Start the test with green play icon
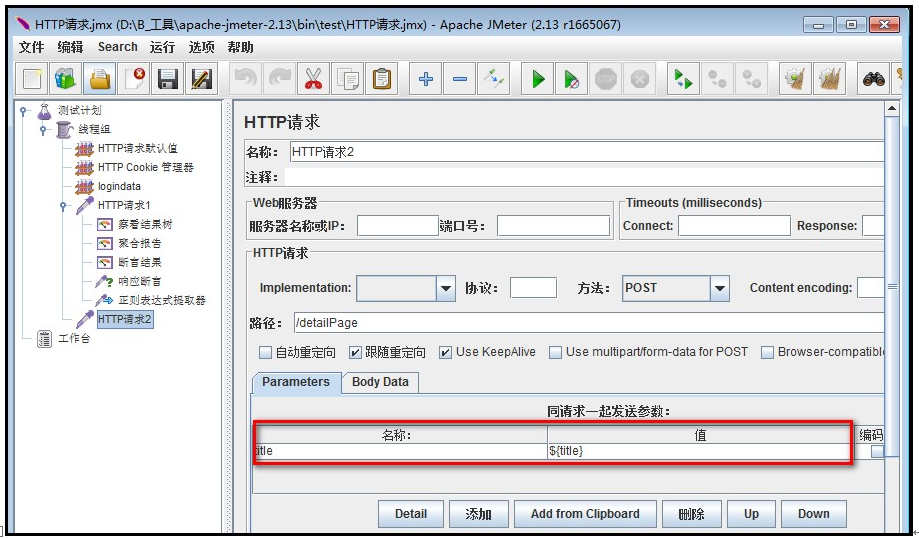 [x=538, y=79]
